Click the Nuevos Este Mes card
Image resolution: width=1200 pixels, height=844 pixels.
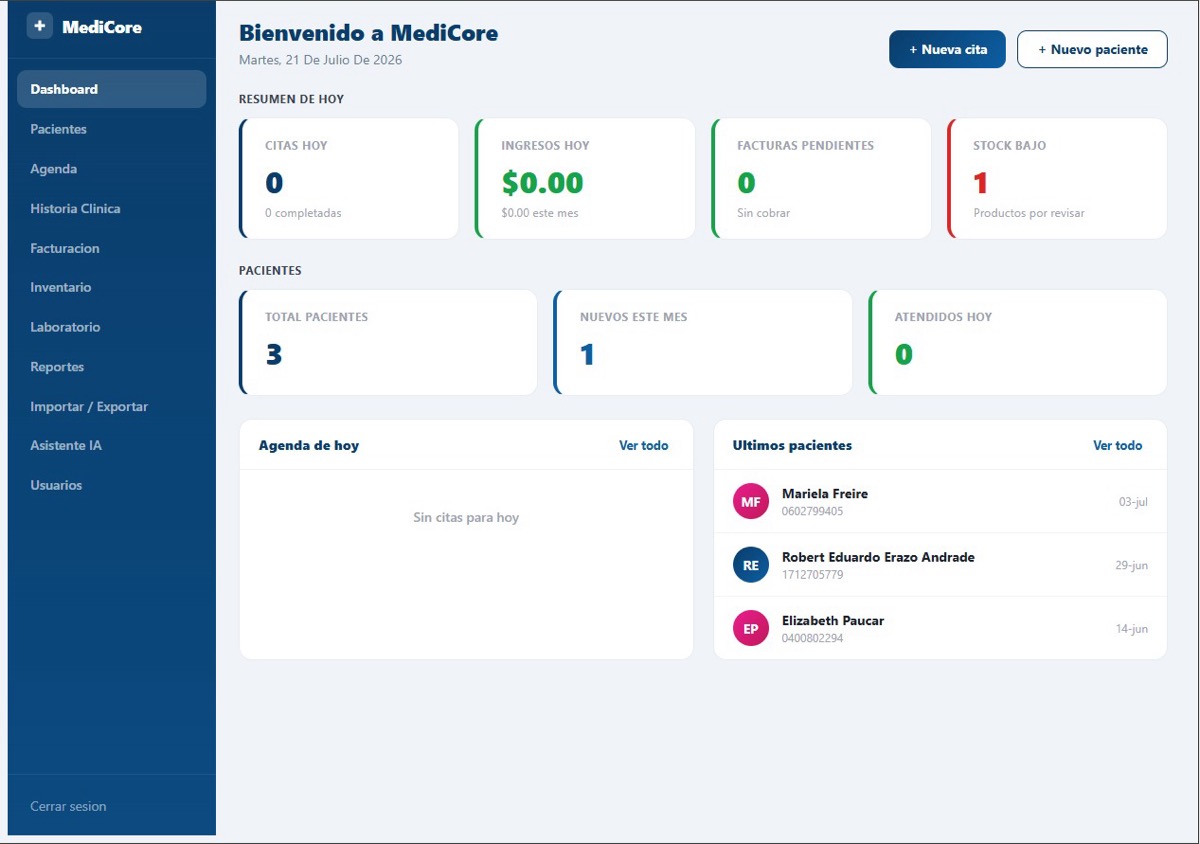coord(703,343)
